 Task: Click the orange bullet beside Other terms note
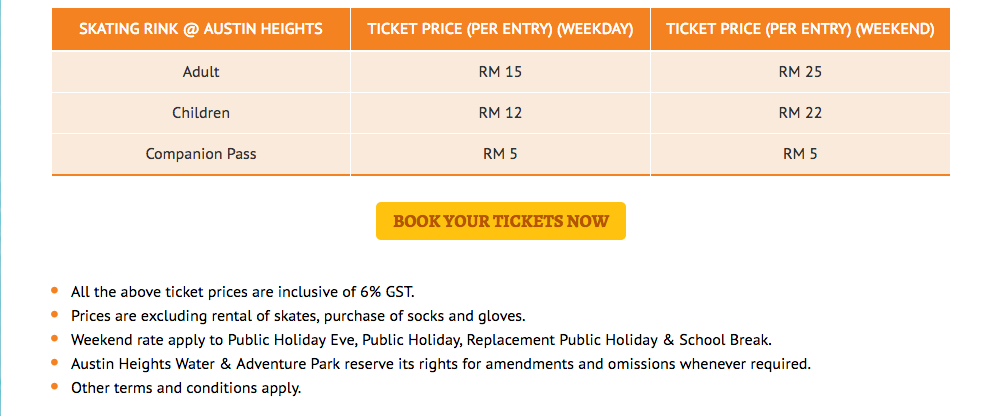point(55,386)
